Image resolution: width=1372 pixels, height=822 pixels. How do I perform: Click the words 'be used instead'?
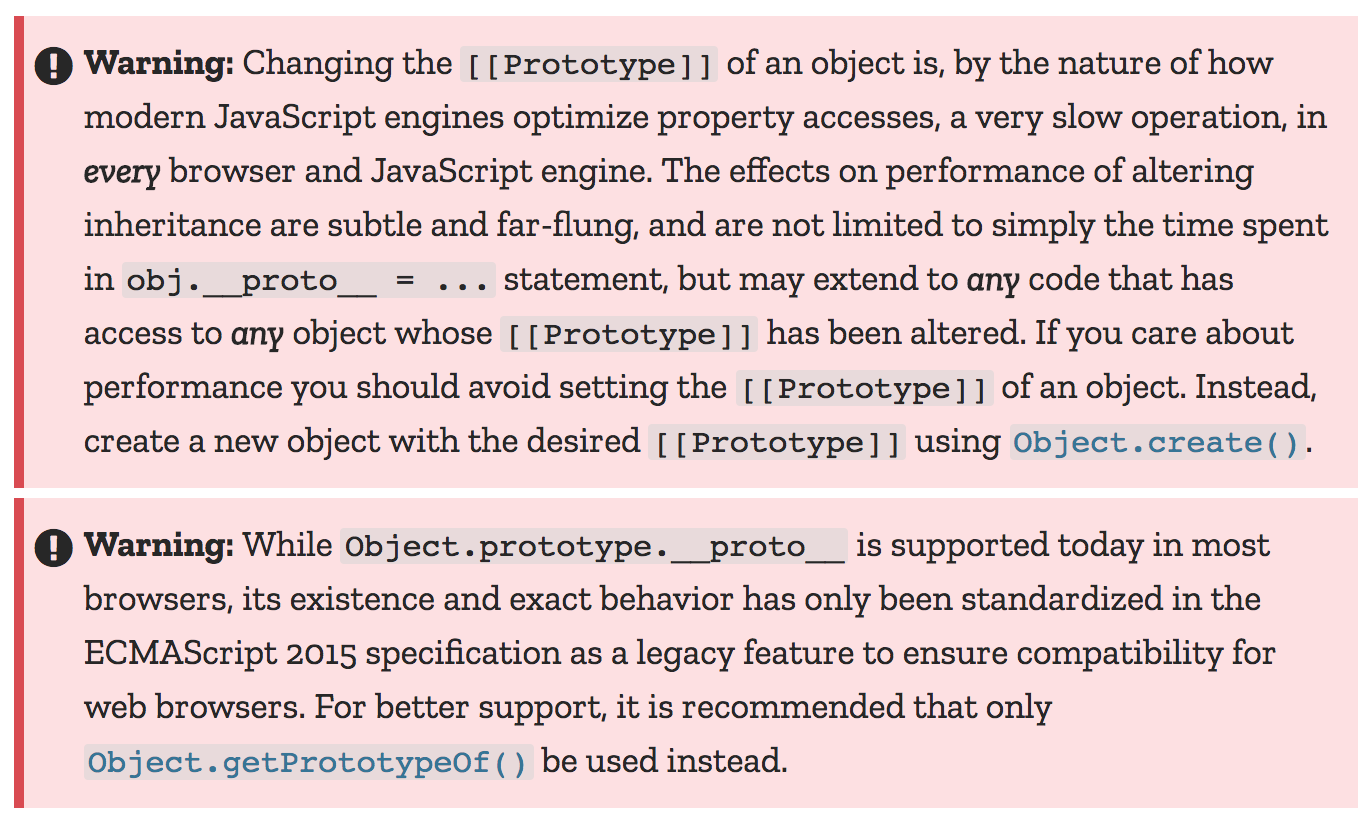[x=664, y=762]
